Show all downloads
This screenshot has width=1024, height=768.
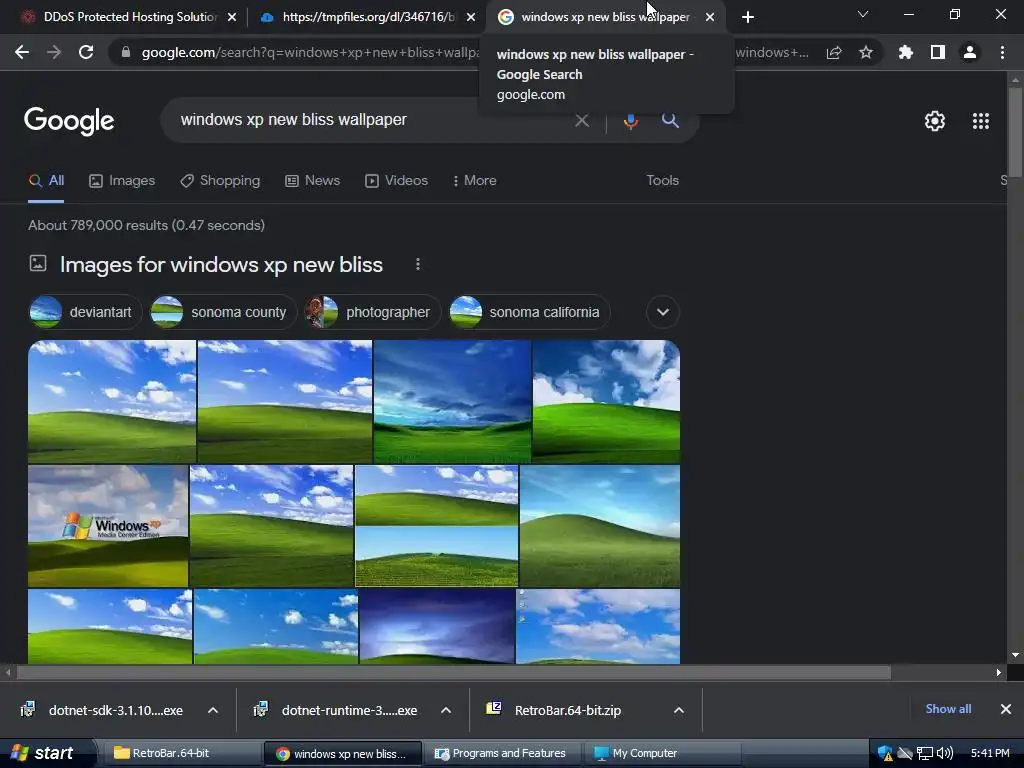point(948,709)
